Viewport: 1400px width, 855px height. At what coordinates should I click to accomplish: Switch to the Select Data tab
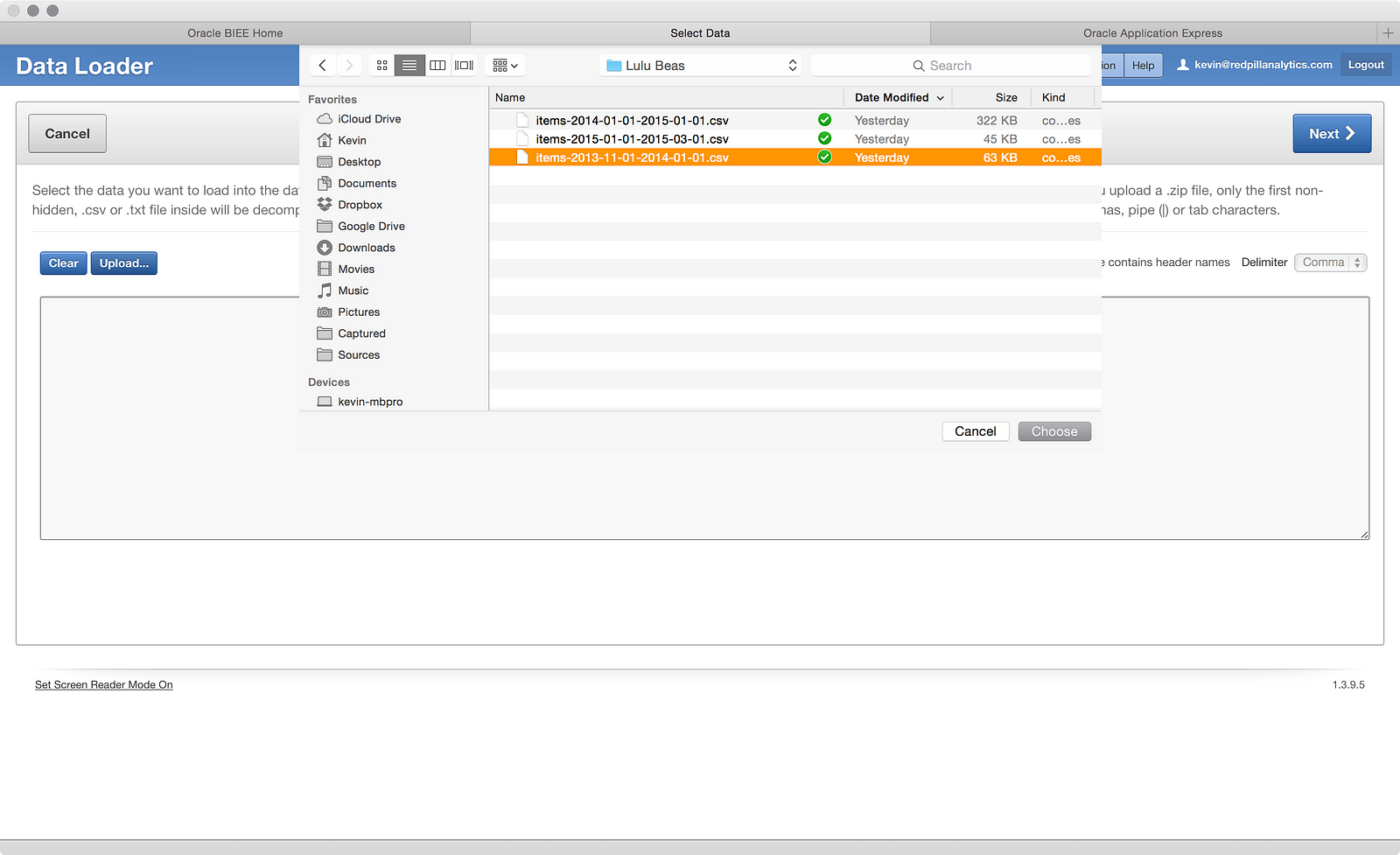pos(700,33)
